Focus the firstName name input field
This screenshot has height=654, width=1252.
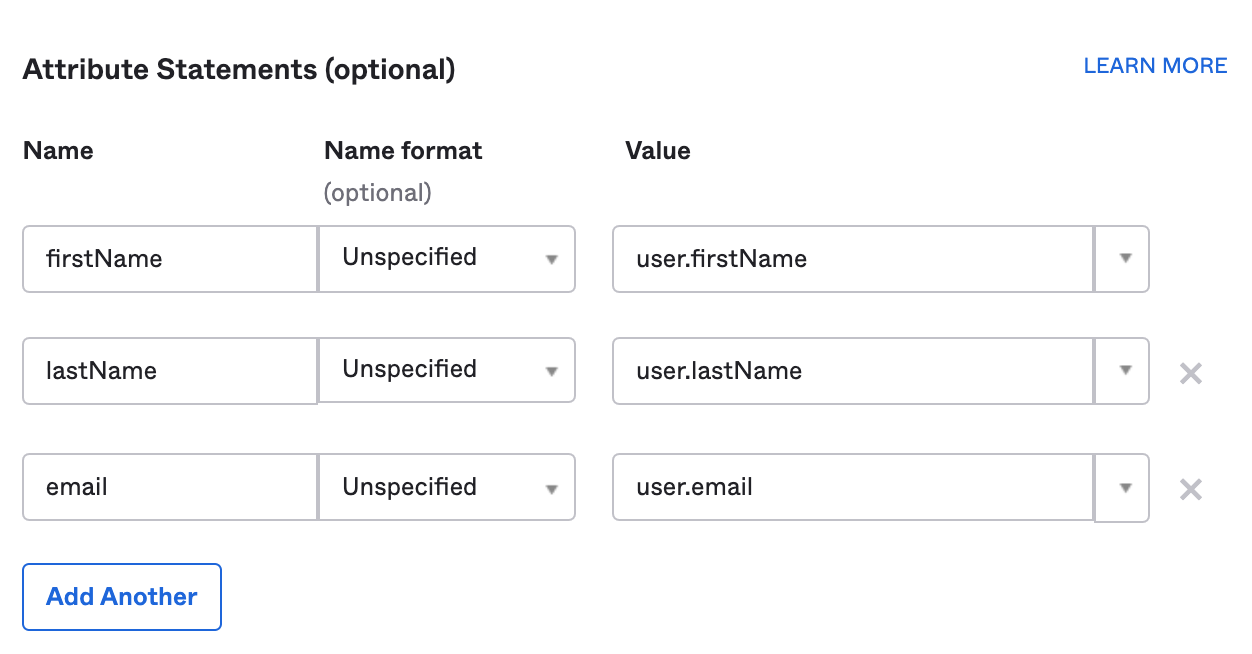tap(170, 259)
